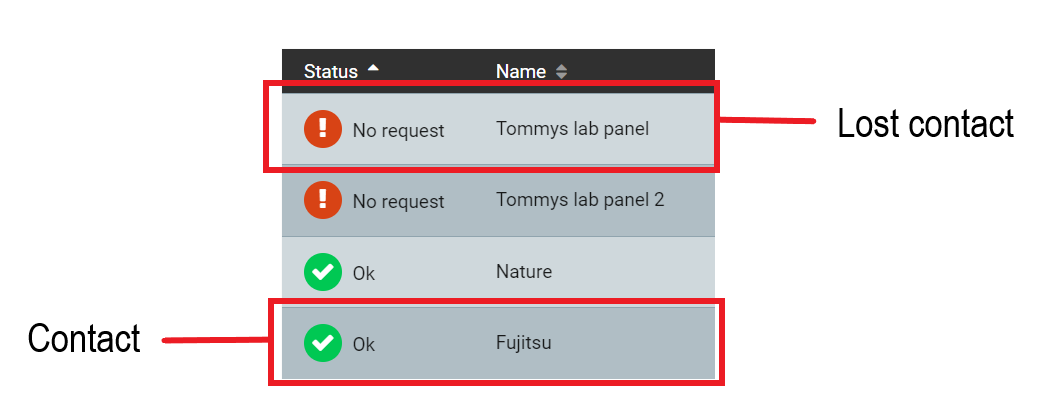Click the Lost contact annotation label

coord(925,124)
